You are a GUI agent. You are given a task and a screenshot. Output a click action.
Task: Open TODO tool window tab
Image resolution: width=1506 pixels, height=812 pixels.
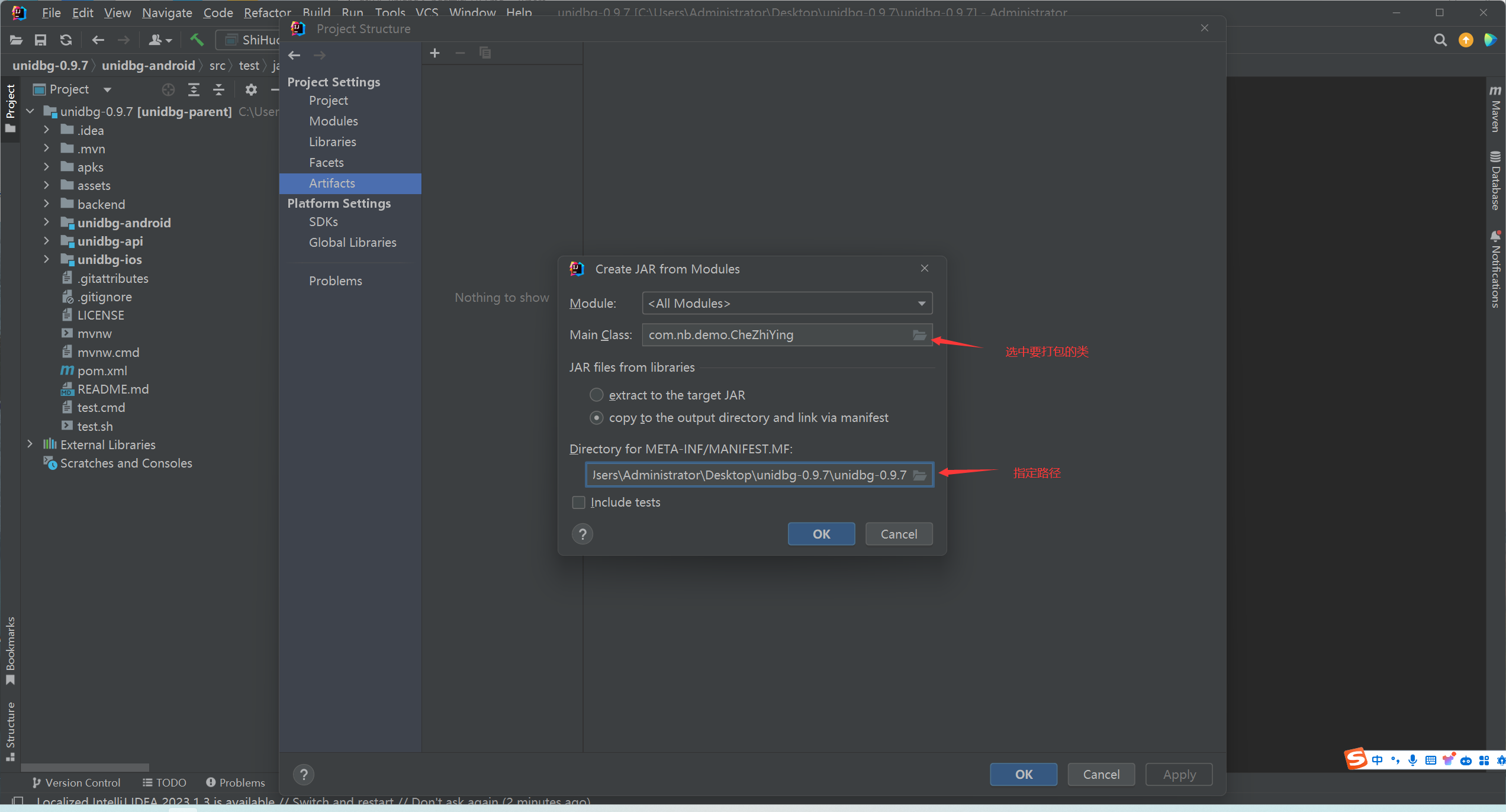(x=165, y=782)
